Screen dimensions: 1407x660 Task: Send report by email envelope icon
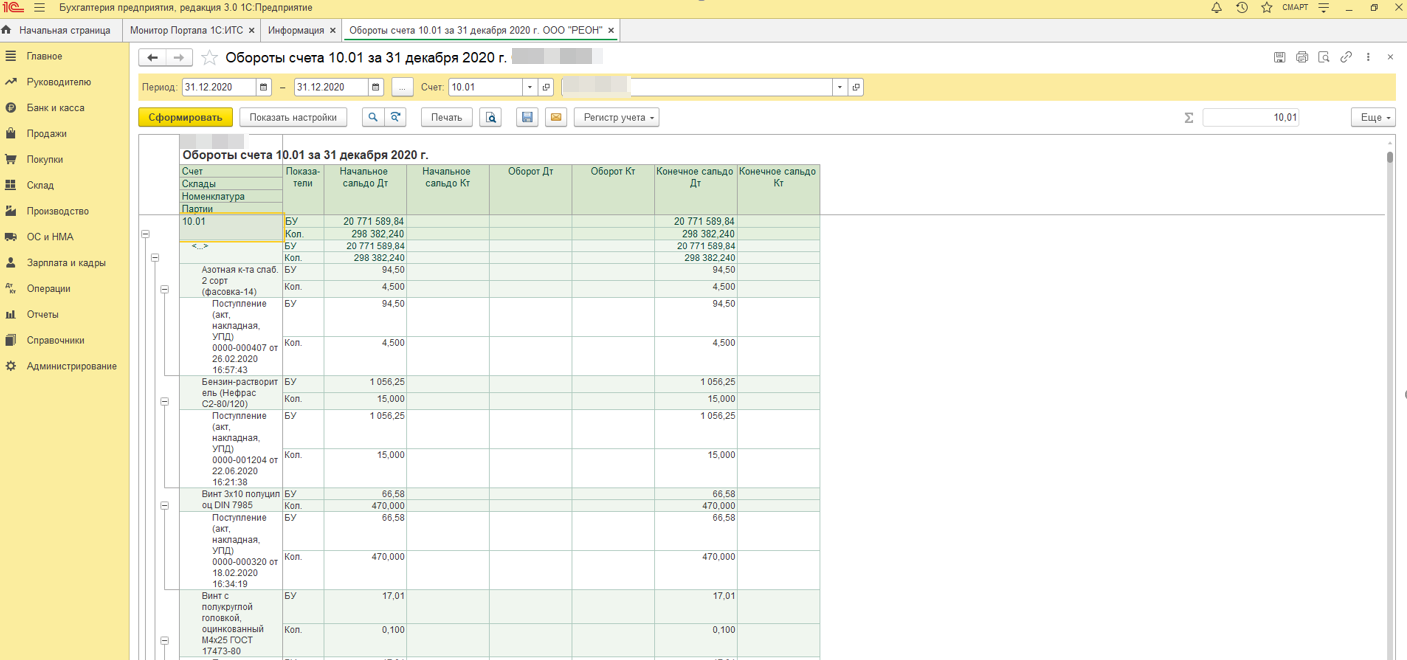[x=556, y=118]
